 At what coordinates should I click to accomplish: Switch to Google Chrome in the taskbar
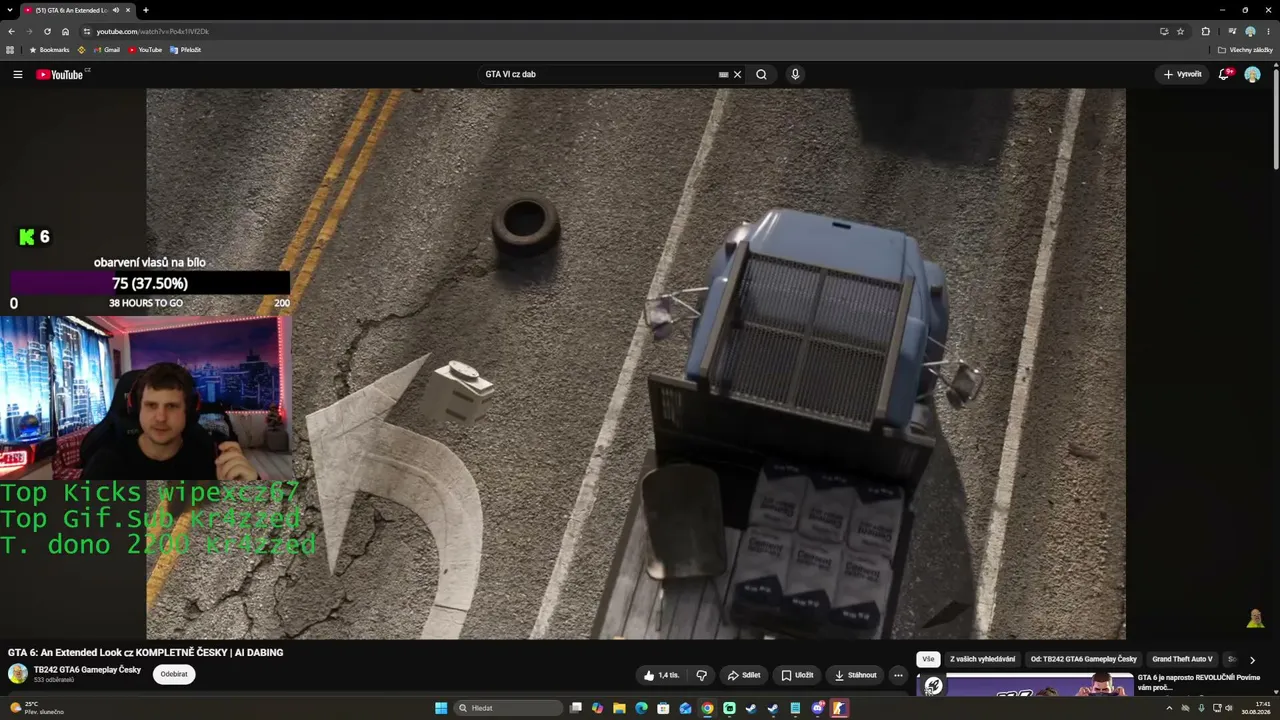[707, 708]
